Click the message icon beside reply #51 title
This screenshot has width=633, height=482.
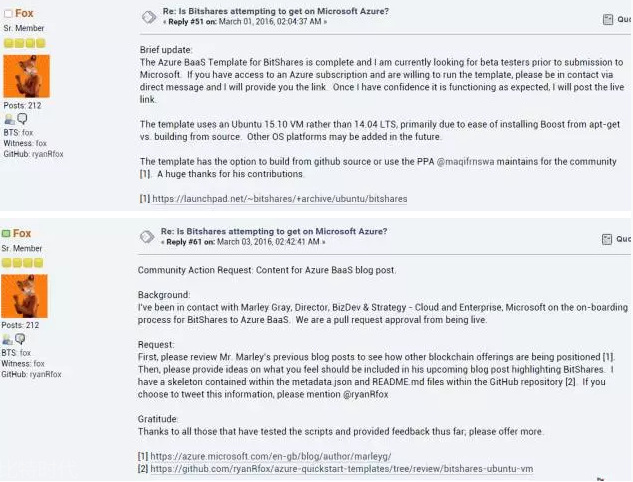148,17
